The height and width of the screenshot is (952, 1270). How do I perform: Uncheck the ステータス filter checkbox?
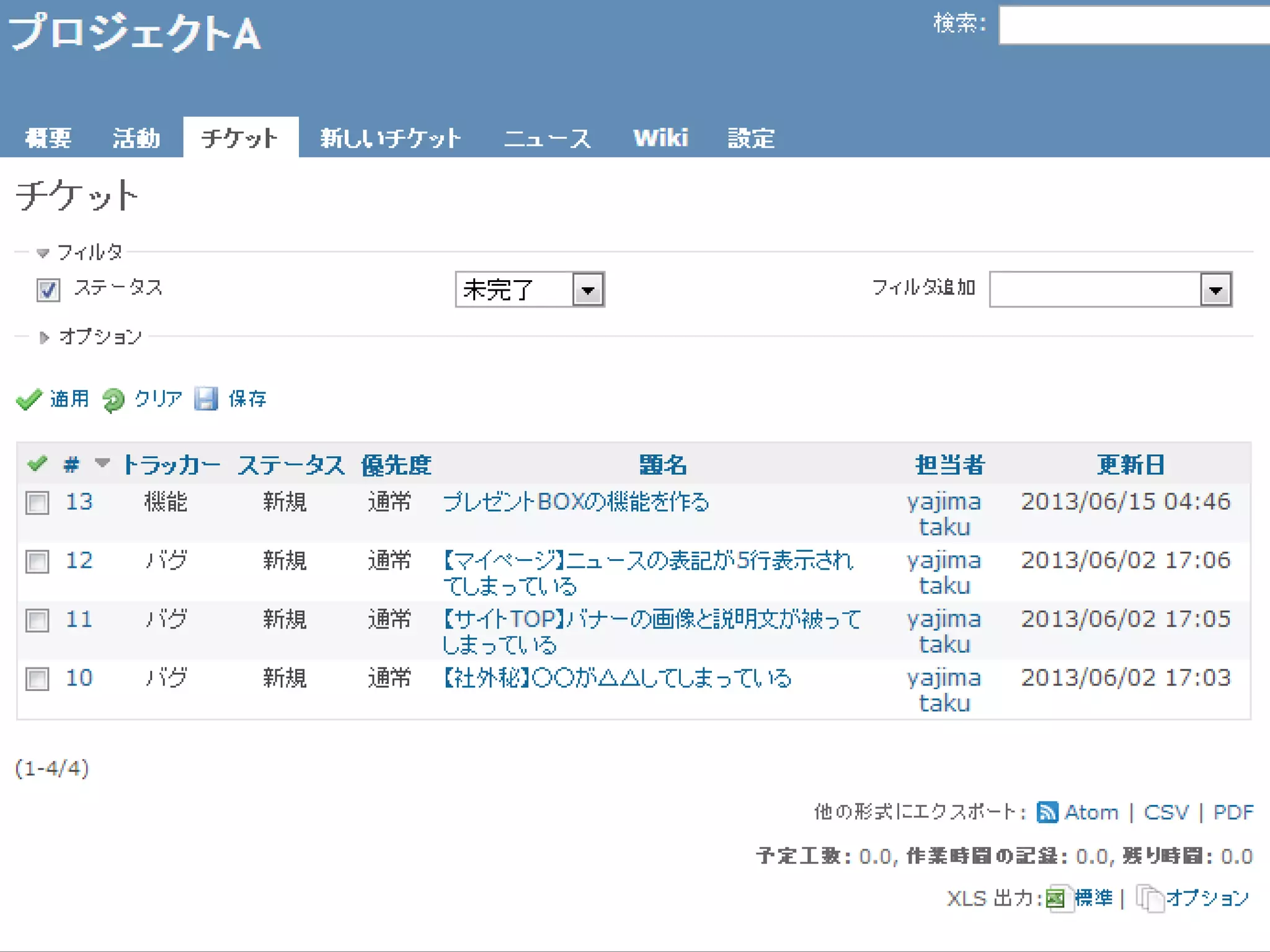coord(48,289)
